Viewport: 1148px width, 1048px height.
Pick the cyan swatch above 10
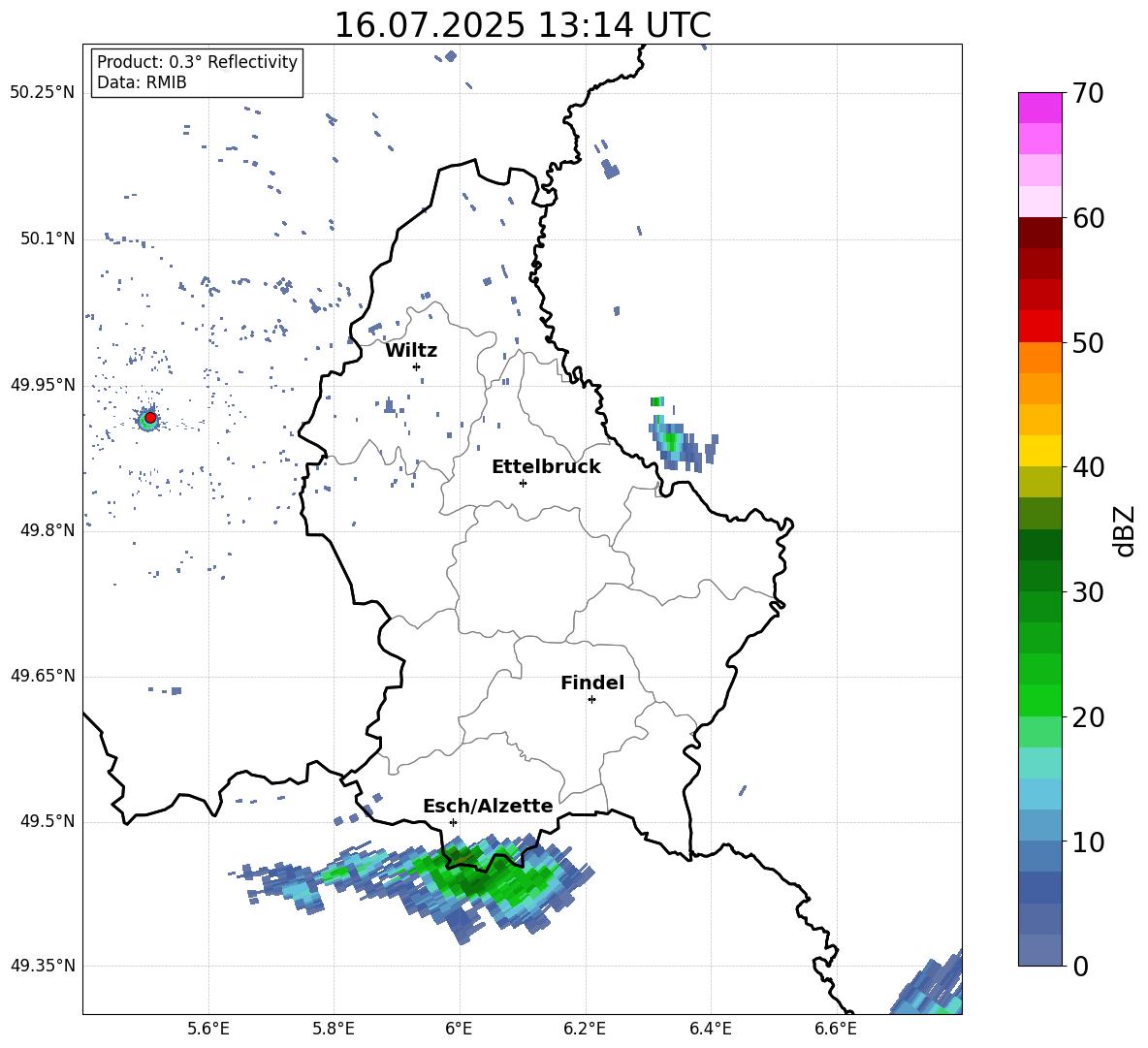pos(1039,825)
